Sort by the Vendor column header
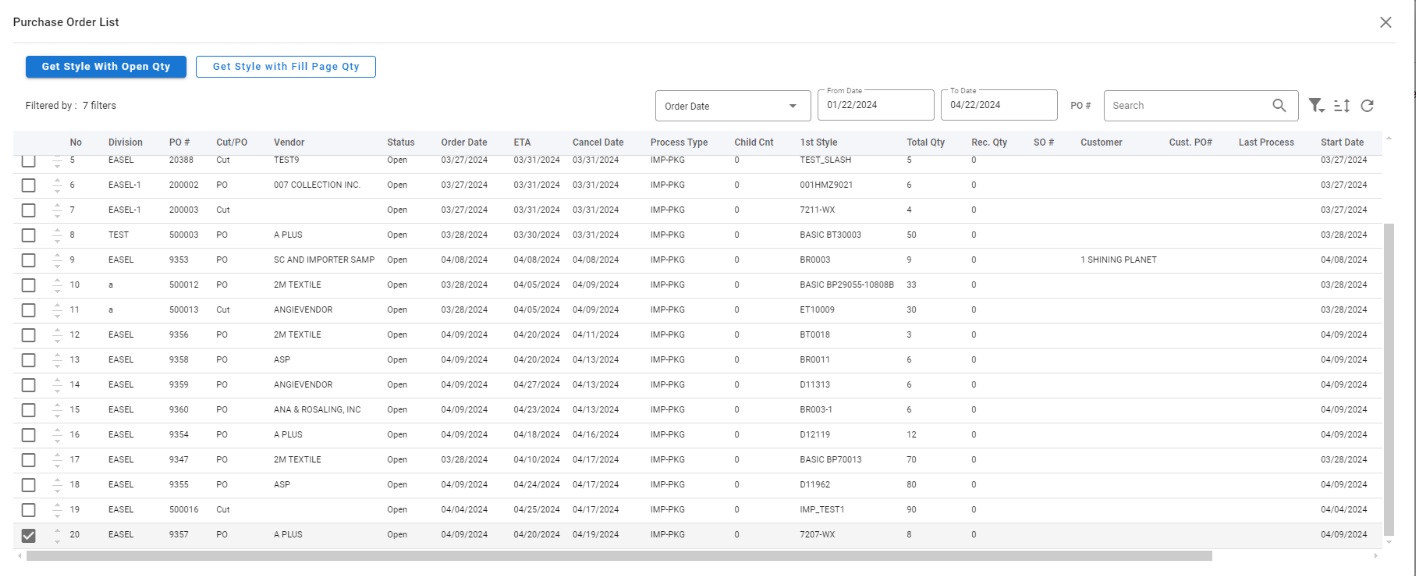The image size is (1416, 576). click(289, 142)
